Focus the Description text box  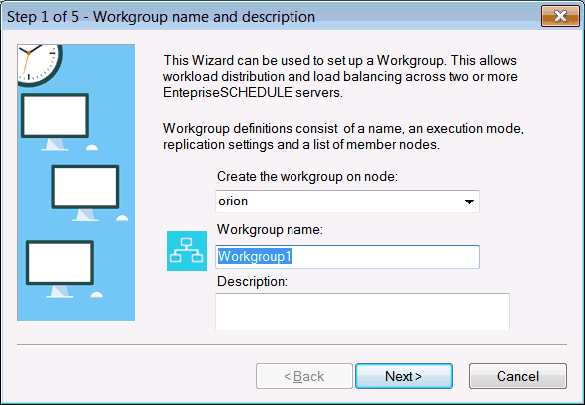point(362,311)
